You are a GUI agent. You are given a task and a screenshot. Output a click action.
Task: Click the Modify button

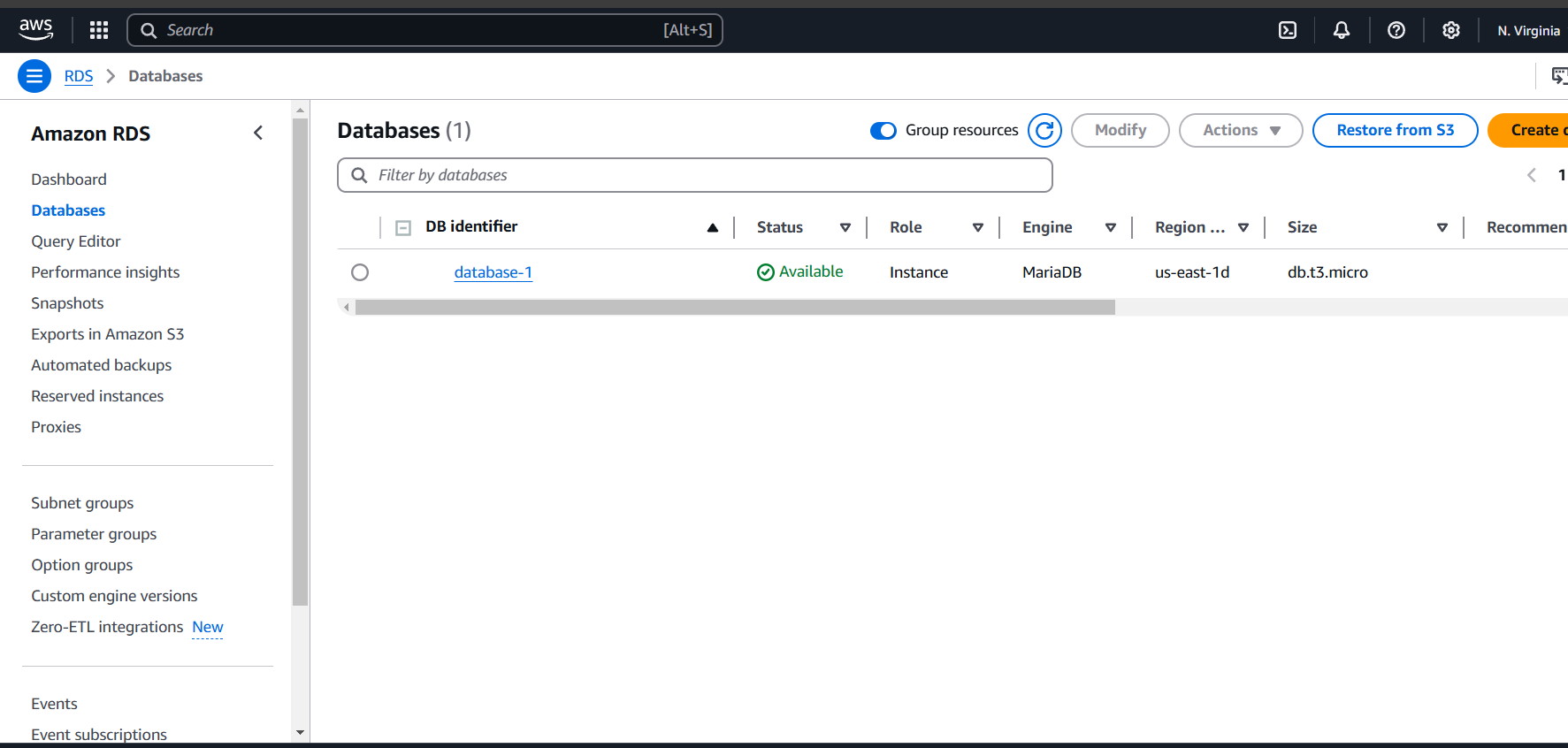[1121, 130]
